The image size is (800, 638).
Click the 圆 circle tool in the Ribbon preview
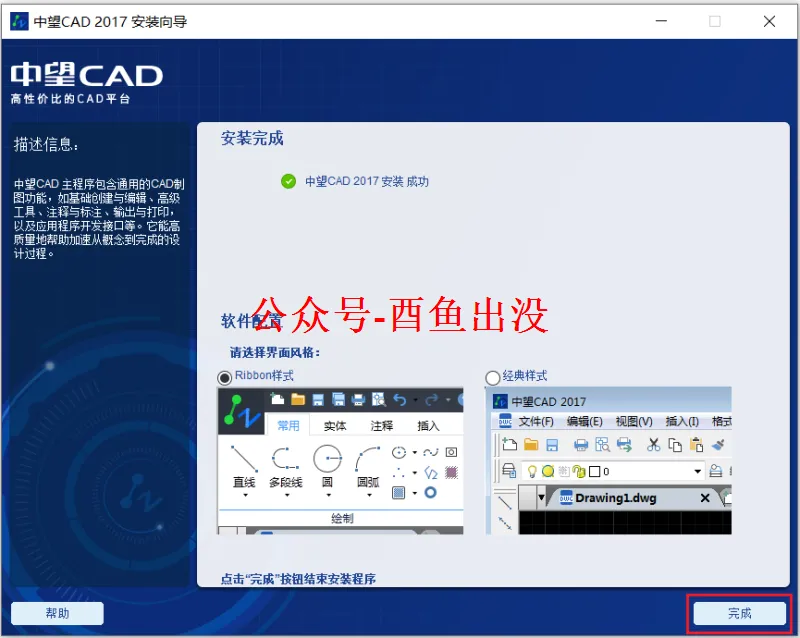(328, 470)
